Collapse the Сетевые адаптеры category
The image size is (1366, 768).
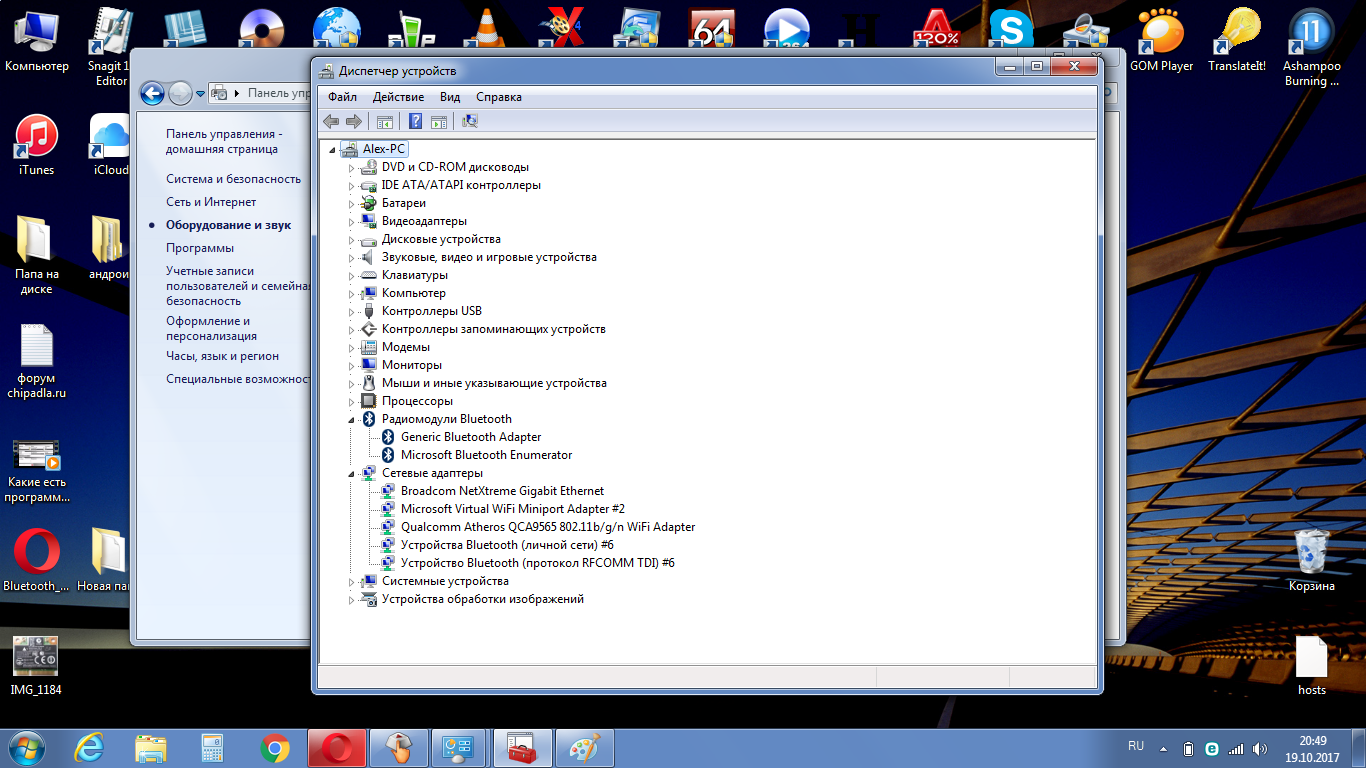tap(351, 473)
